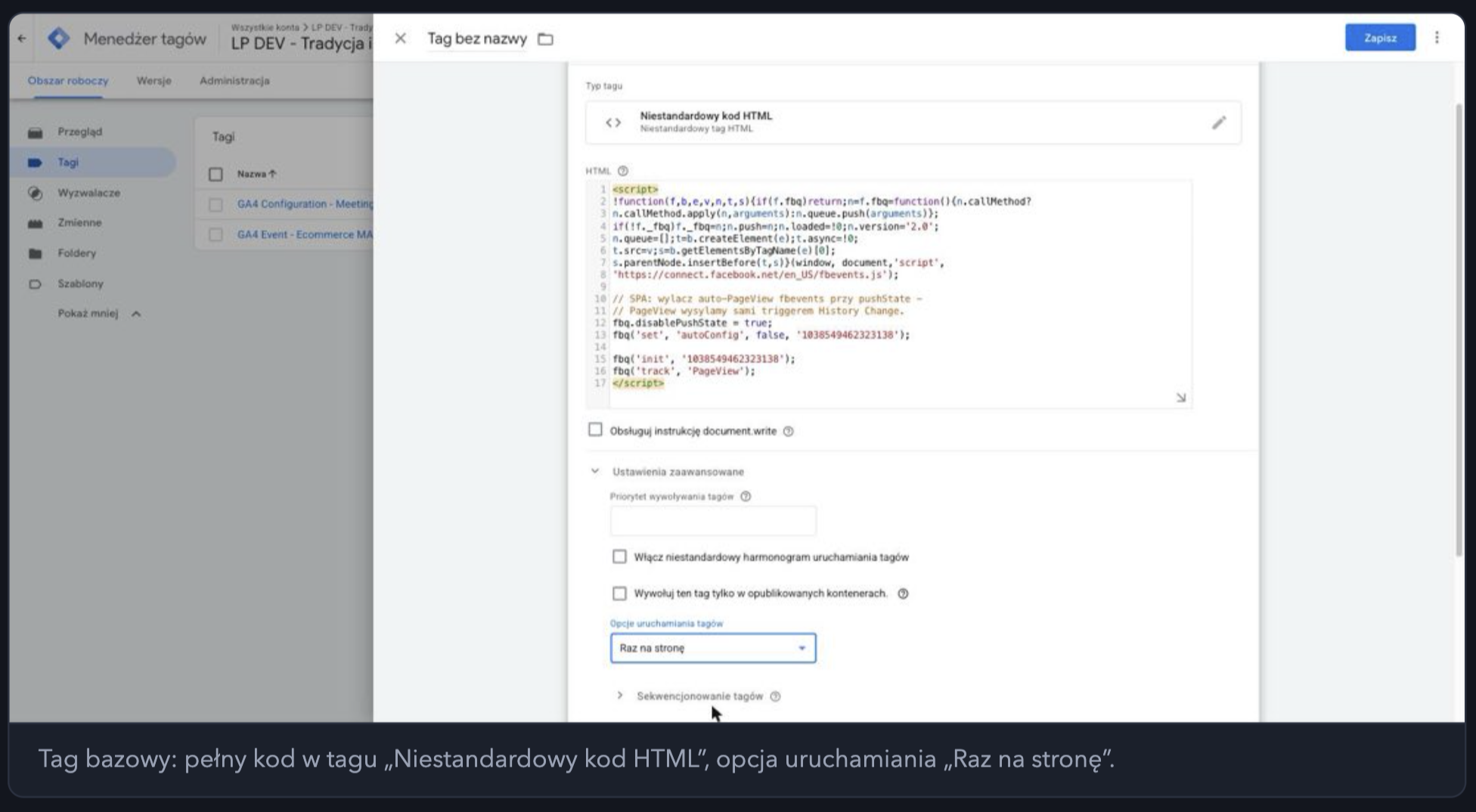Check the GA4 Configuration row checkbox
The width and height of the screenshot is (1476, 812).
[x=216, y=205]
